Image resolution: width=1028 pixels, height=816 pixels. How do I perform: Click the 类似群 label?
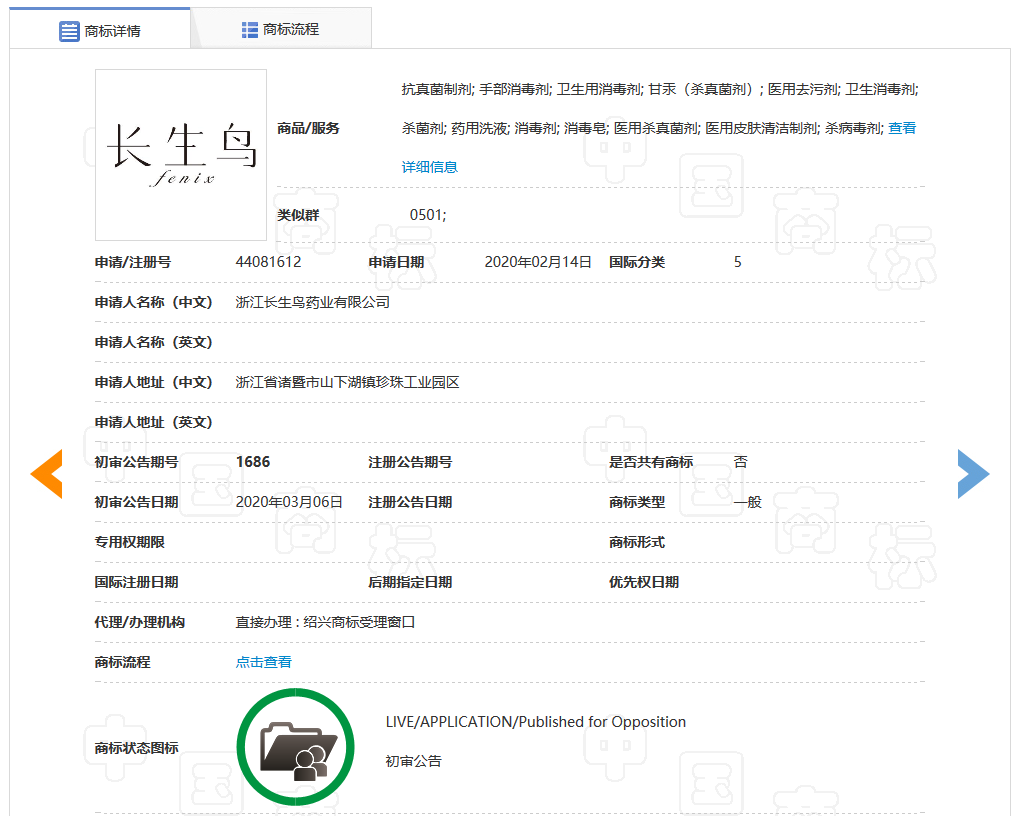pos(298,215)
